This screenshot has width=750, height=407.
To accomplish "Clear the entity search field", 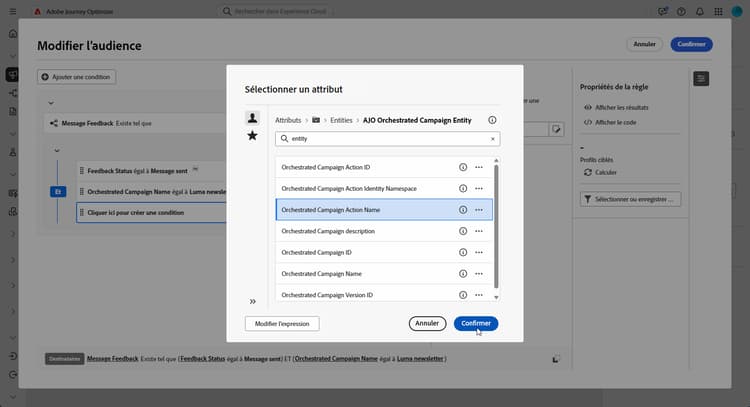I will pyautogui.click(x=493, y=139).
